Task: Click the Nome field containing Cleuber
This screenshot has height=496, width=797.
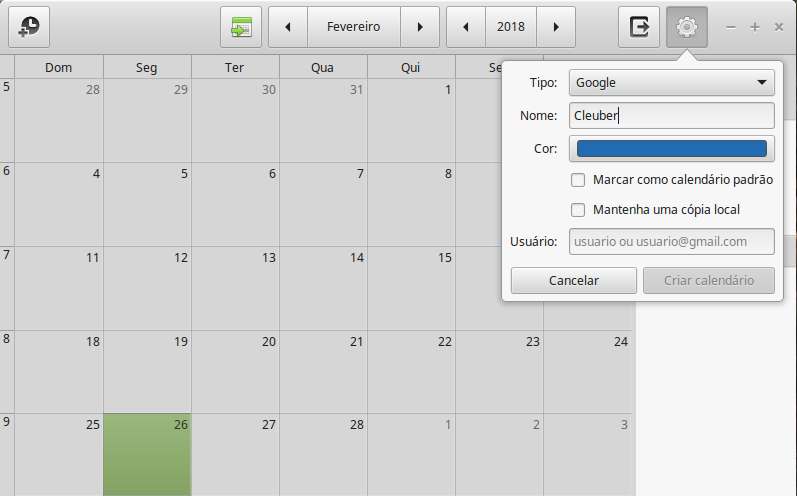Action: pos(672,115)
